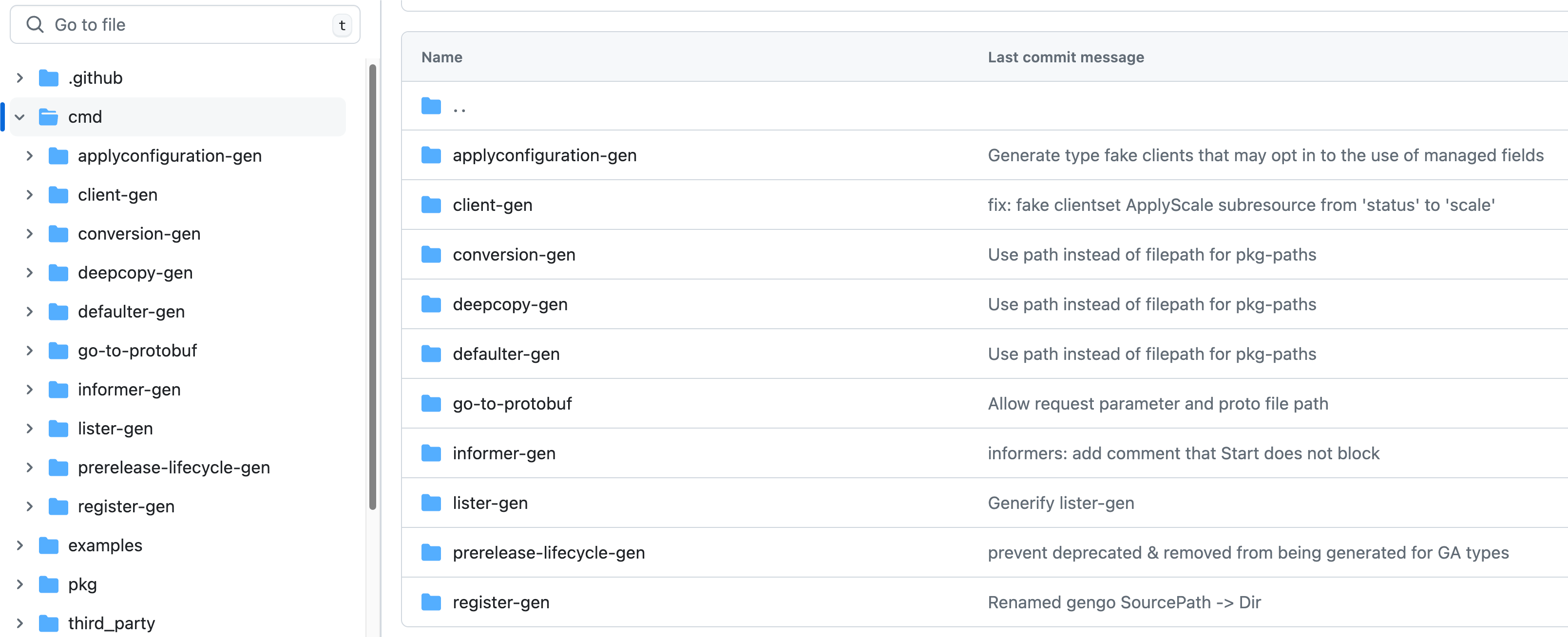This screenshot has width=1568, height=637.
Task: Click folder icon beside register-gen in file table
Action: click(x=431, y=602)
